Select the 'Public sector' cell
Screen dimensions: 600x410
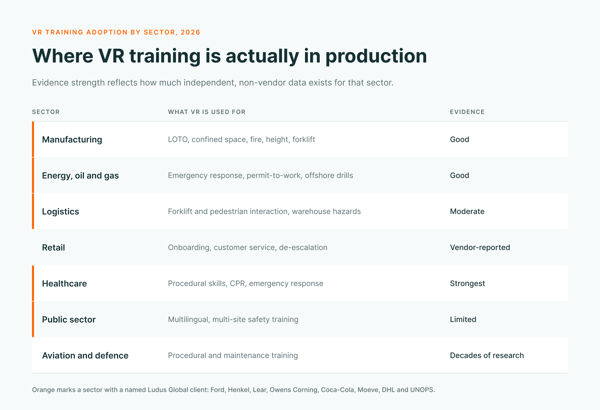(x=69, y=319)
